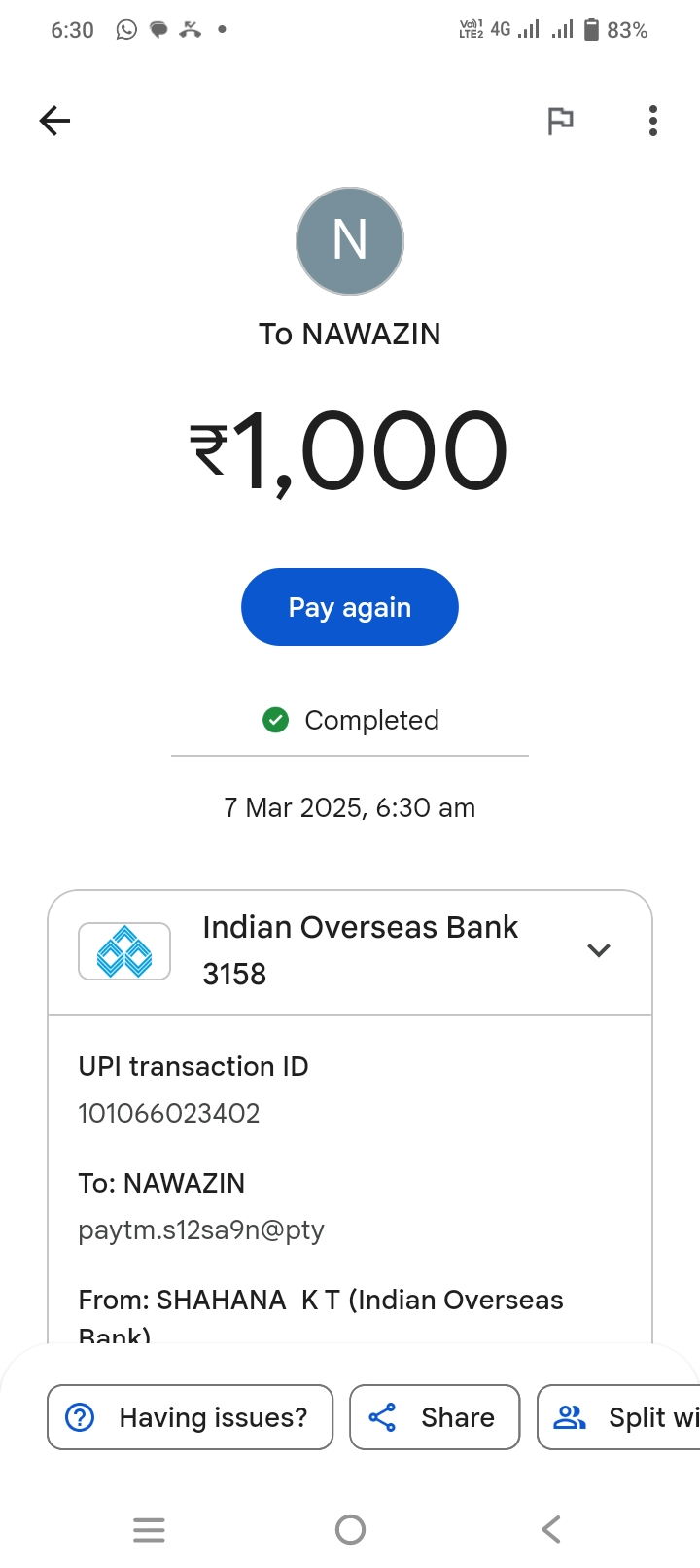Tap the system back navigation chevron
The width and height of the screenshot is (700, 1568).
click(551, 1530)
